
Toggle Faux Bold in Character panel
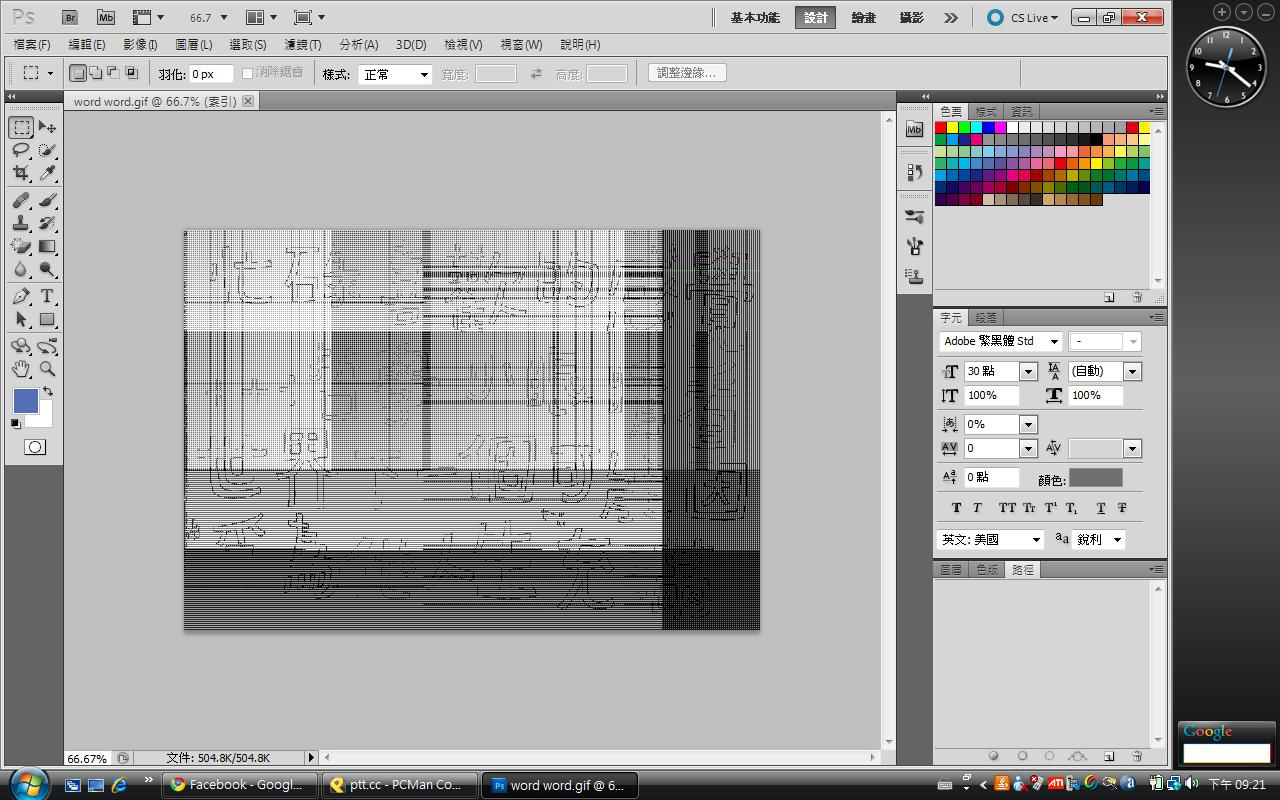point(956,508)
